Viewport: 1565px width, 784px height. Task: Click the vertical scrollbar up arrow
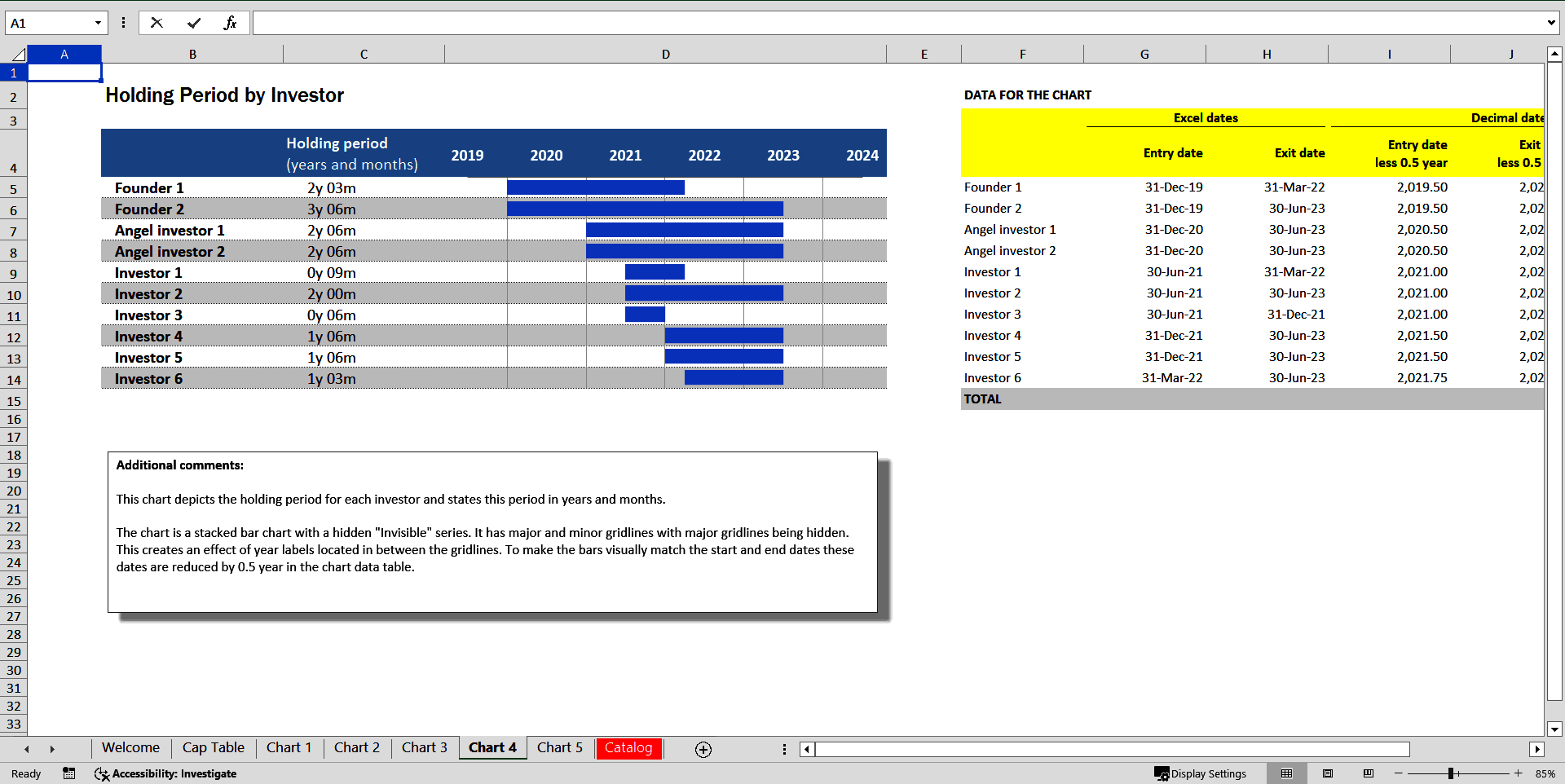pos(1554,55)
